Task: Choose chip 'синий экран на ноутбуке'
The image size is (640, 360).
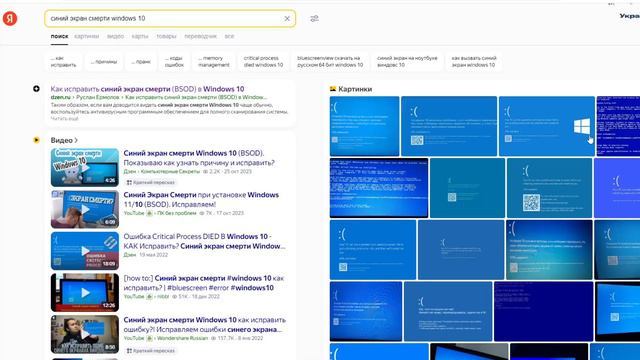Action: tap(407, 62)
